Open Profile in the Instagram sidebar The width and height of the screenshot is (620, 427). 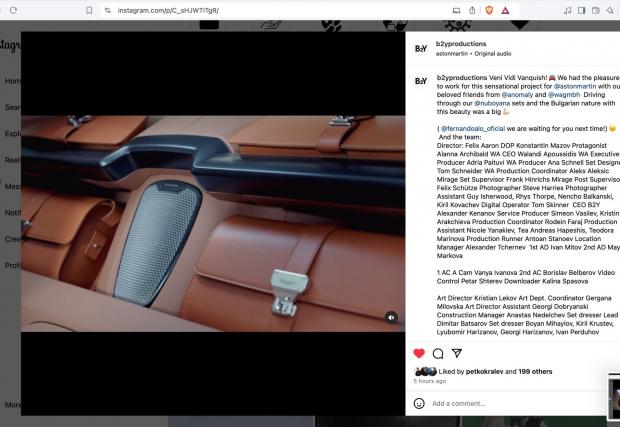pyautogui.click(x=13, y=265)
